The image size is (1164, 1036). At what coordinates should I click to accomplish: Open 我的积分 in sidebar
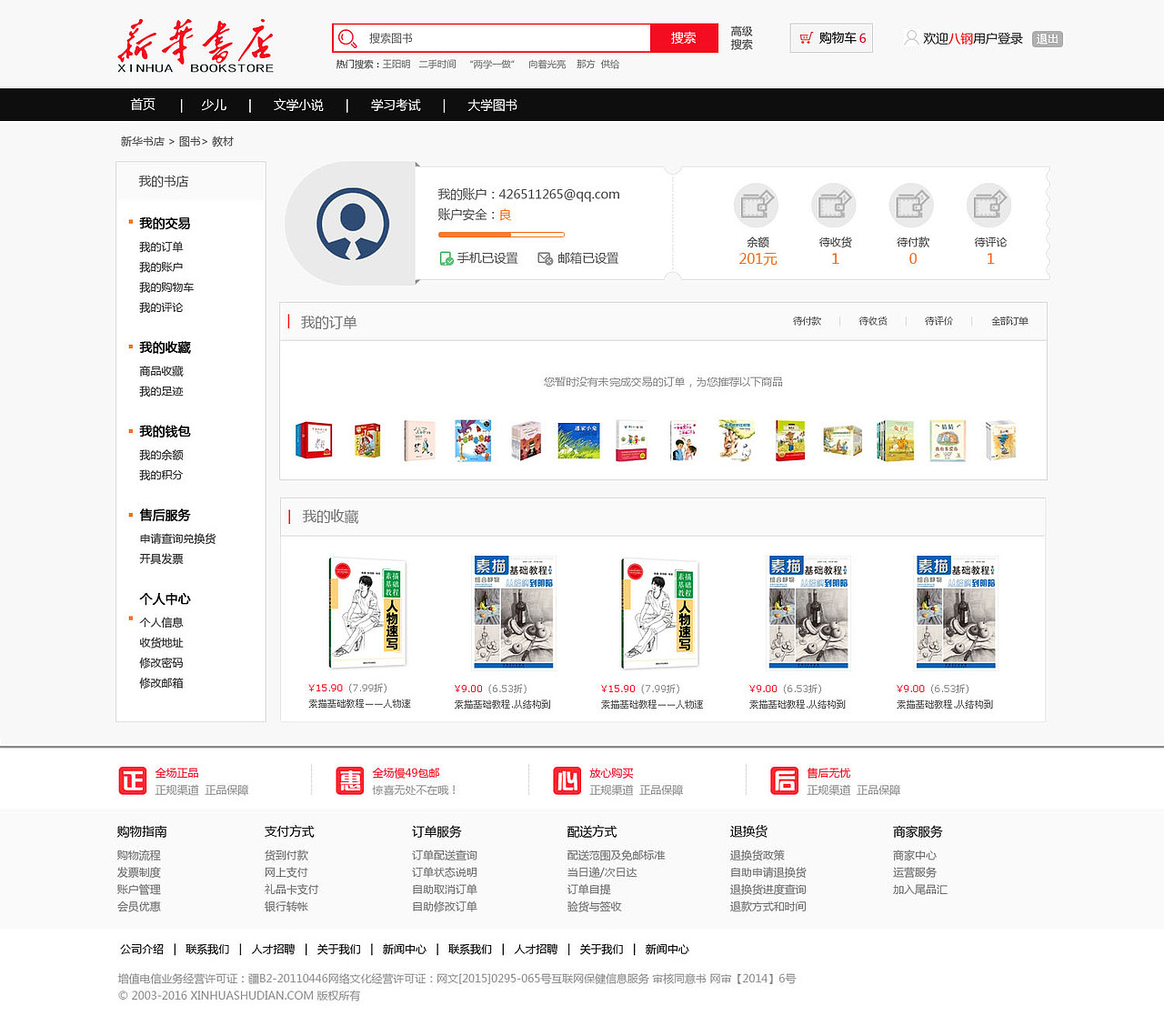click(161, 475)
